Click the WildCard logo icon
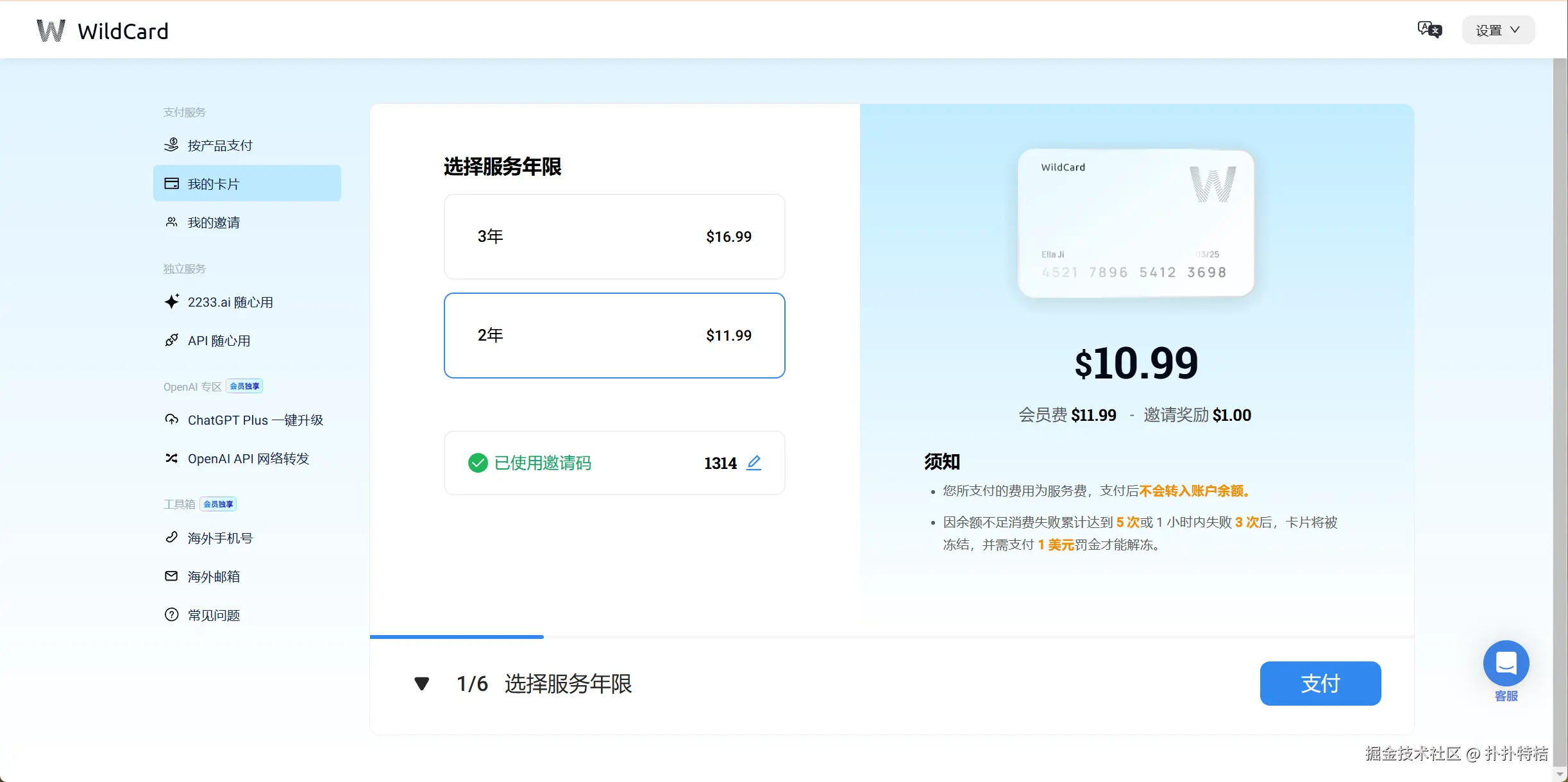1568x782 pixels. [x=51, y=31]
